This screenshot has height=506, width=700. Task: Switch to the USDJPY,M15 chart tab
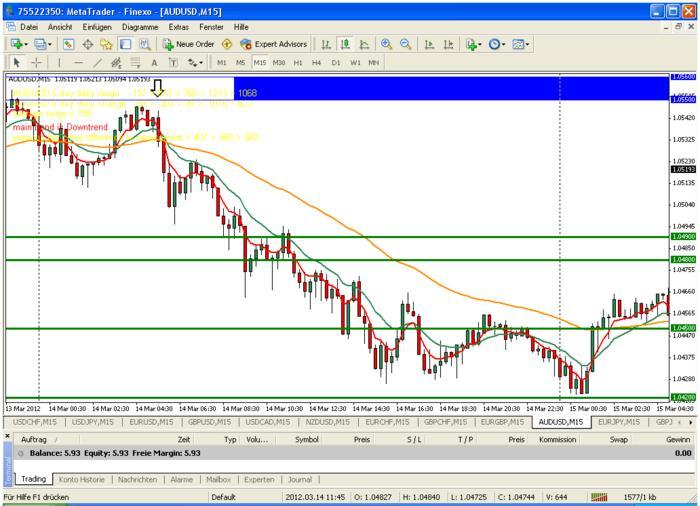click(x=92, y=422)
